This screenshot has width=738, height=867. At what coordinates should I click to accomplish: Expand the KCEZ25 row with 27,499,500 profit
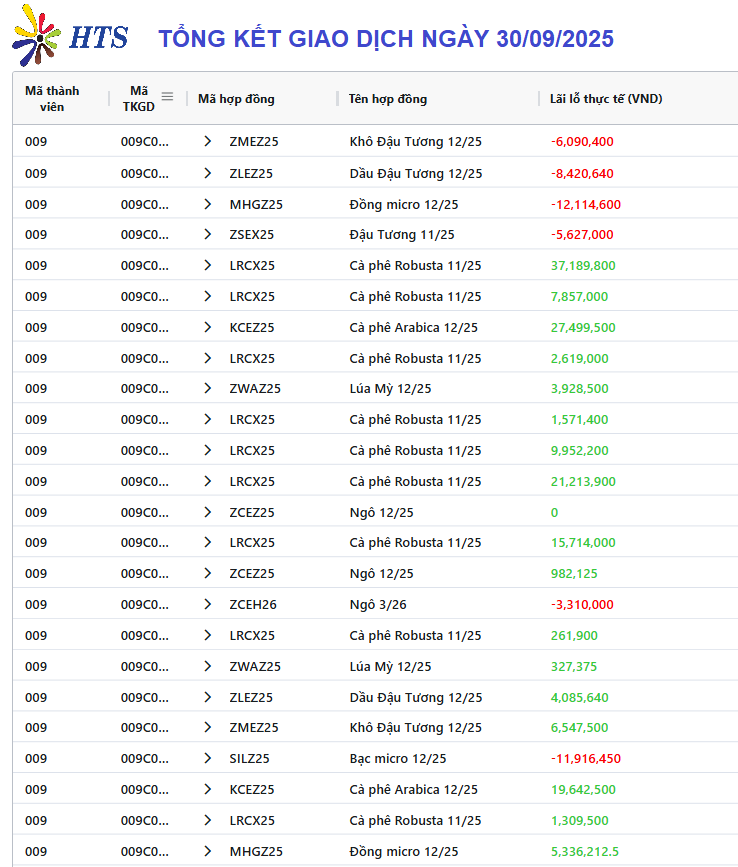(207, 328)
